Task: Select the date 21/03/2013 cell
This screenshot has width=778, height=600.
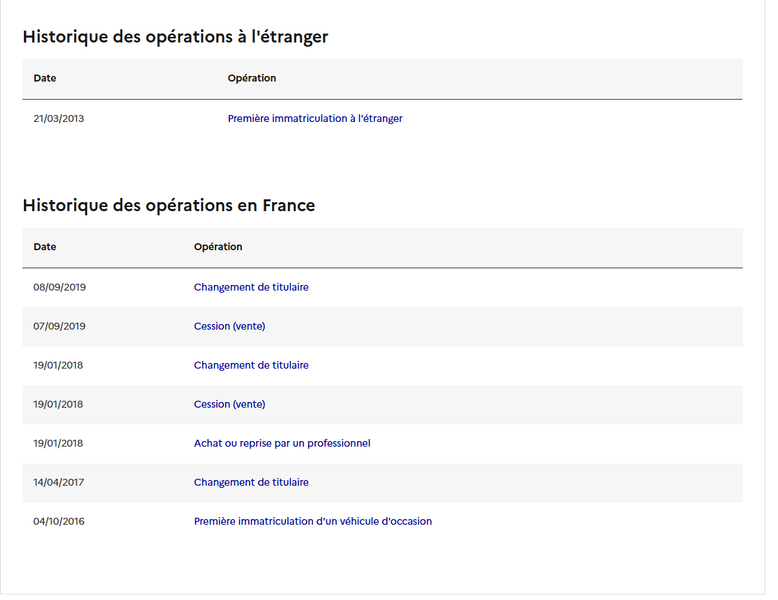Action: [x=59, y=119]
